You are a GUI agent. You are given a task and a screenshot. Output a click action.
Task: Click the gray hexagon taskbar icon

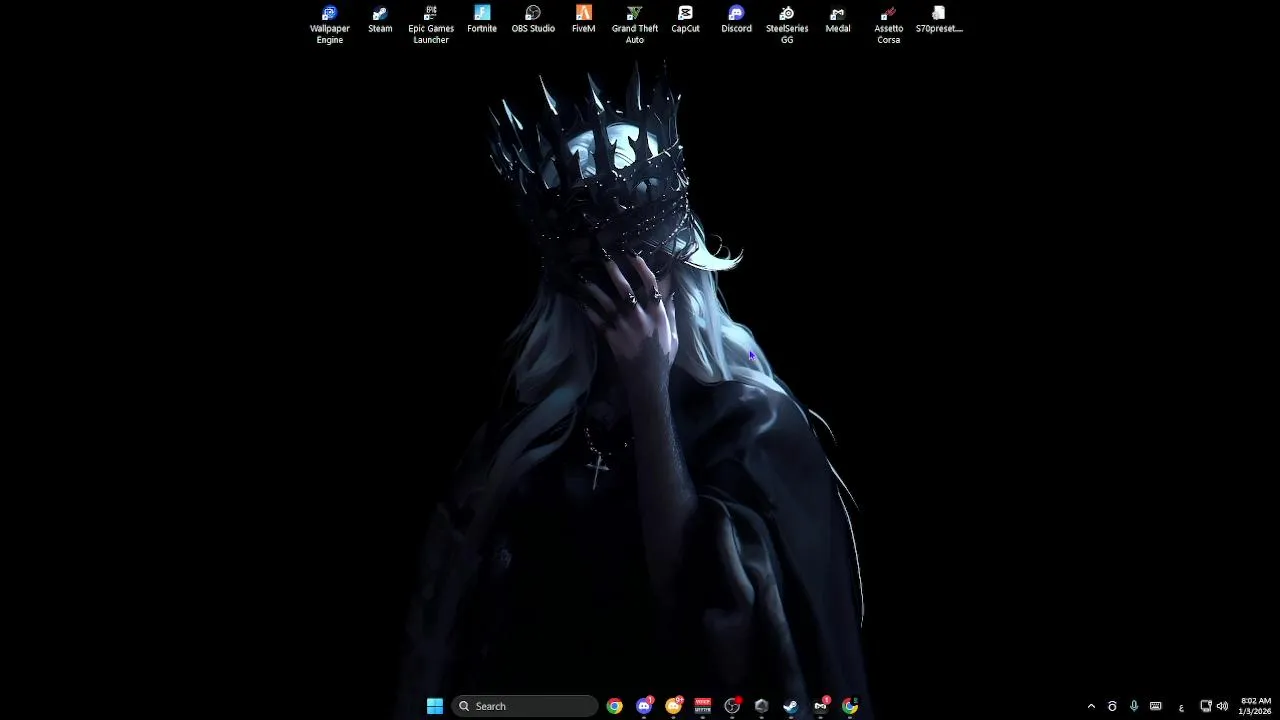tap(761, 706)
